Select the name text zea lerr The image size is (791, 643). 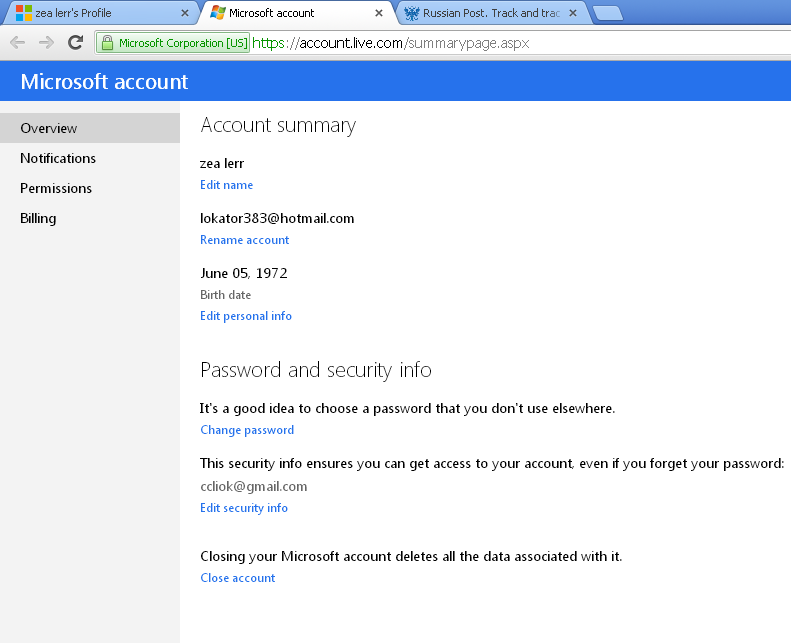[222, 163]
